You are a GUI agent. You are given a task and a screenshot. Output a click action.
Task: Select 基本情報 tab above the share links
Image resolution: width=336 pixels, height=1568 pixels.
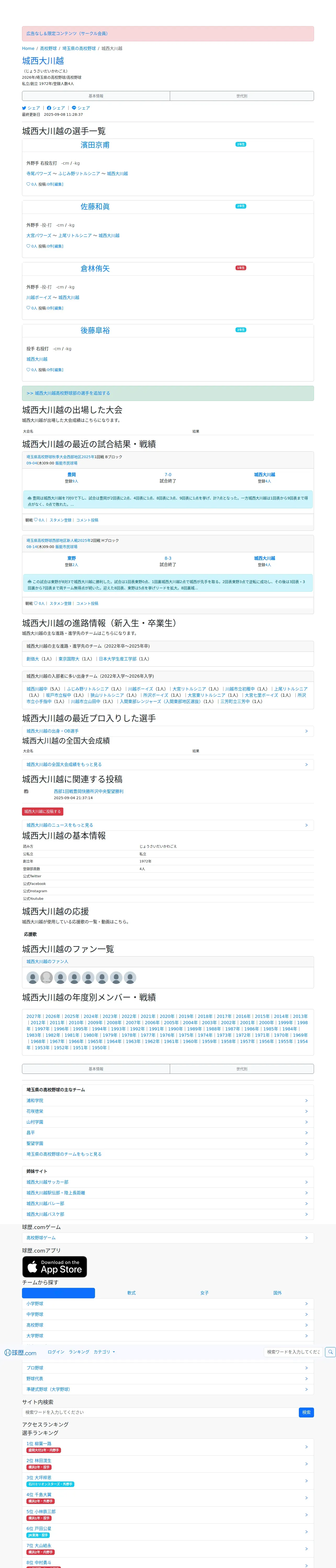tap(96, 96)
